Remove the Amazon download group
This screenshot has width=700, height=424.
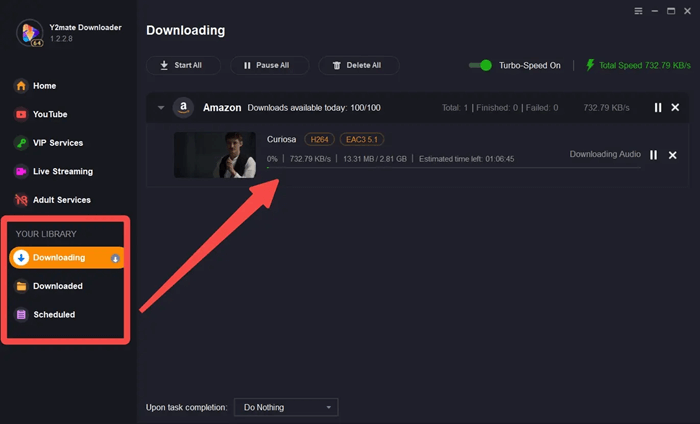(x=675, y=108)
